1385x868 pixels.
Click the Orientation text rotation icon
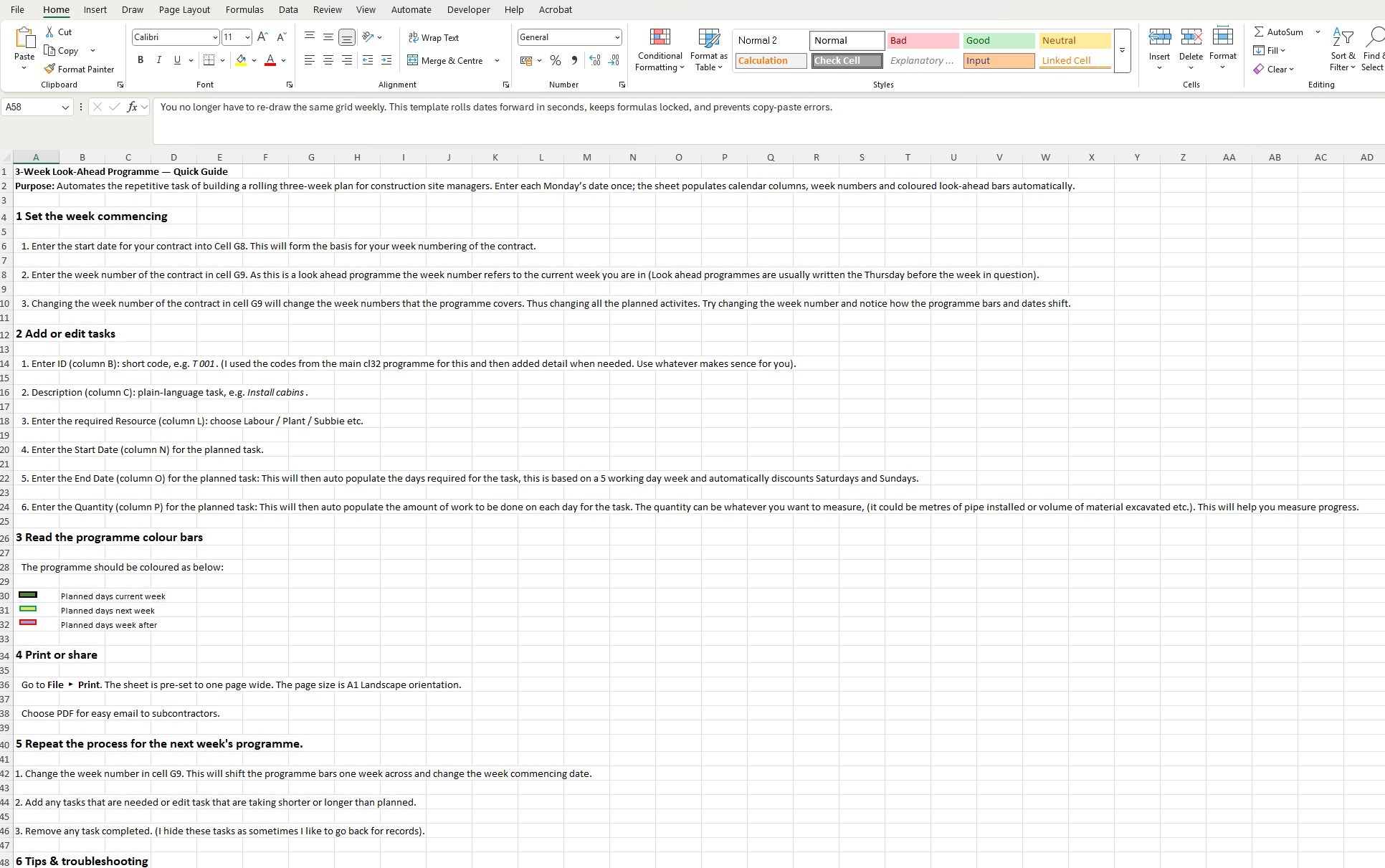(x=368, y=37)
